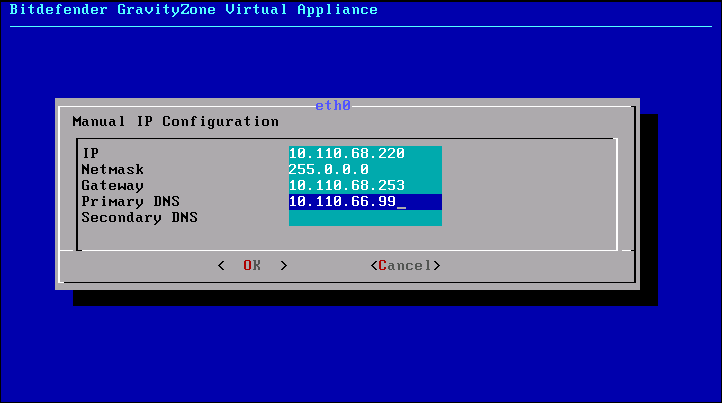Image resolution: width=722 pixels, height=403 pixels.
Task: Click the right angle bracket beside OK
Action: (x=285, y=265)
